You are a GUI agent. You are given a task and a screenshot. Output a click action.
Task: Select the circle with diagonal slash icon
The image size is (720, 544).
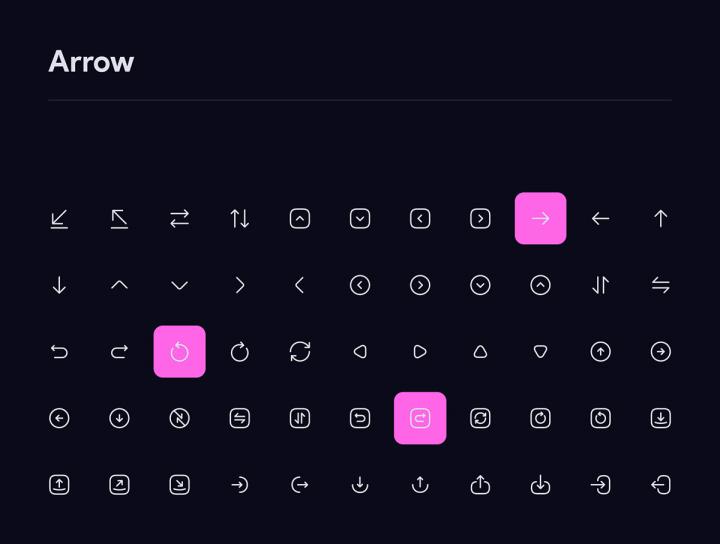180,418
